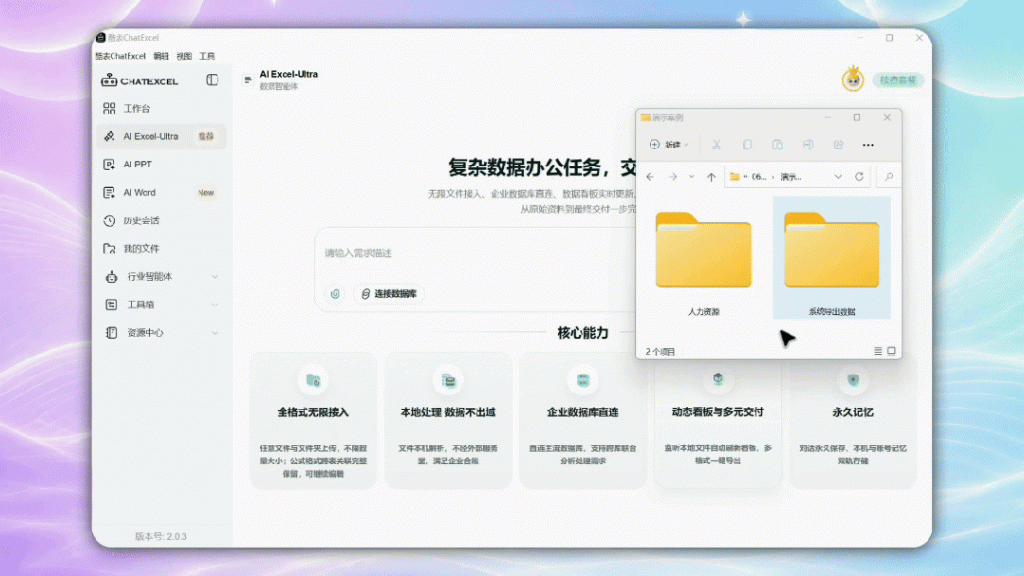Screen dimensions: 1024x576
Task: Select the 系统导出数据 folder
Action: pyautogui.click(x=831, y=259)
